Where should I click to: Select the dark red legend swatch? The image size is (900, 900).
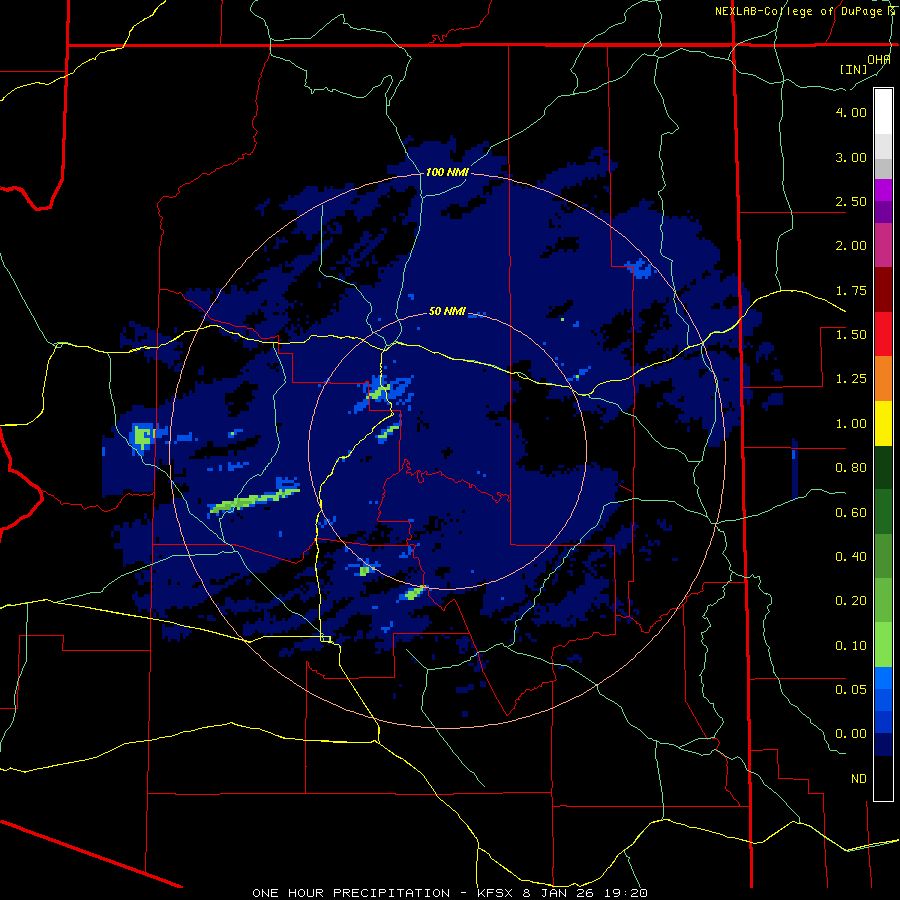pyautogui.click(x=883, y=290)
